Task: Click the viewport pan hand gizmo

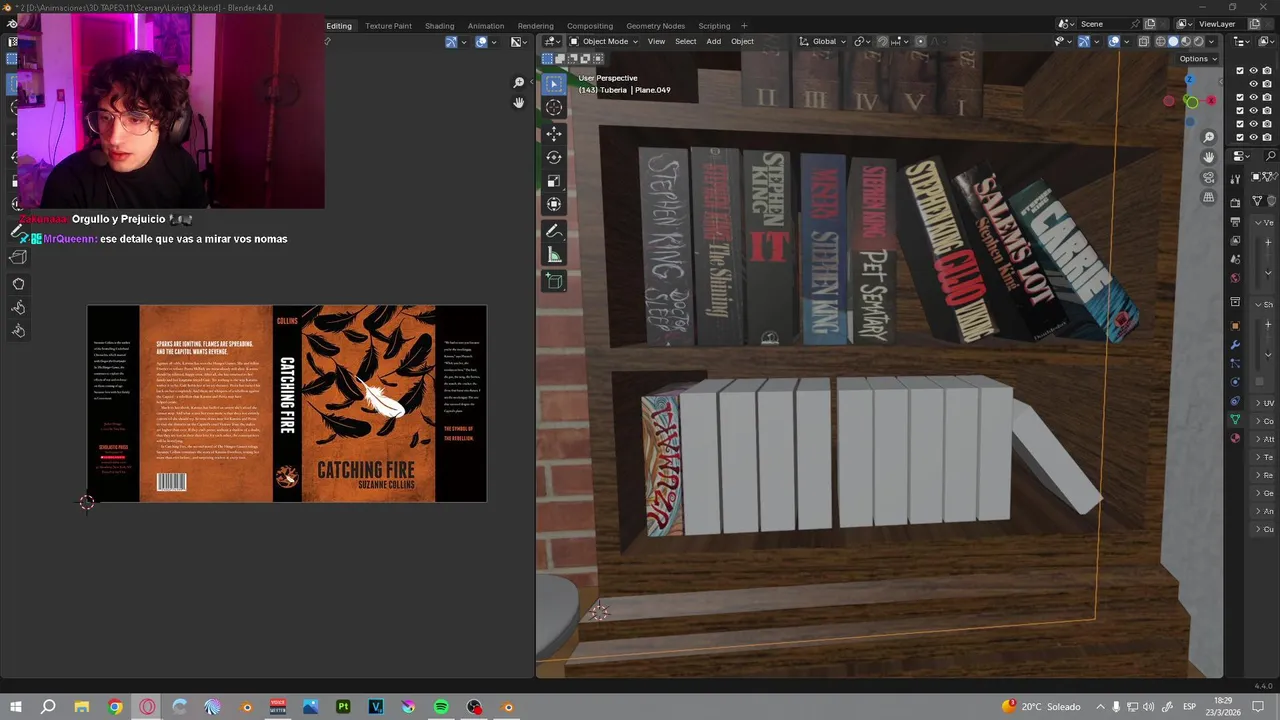Action: click(x=1209, y=157)
